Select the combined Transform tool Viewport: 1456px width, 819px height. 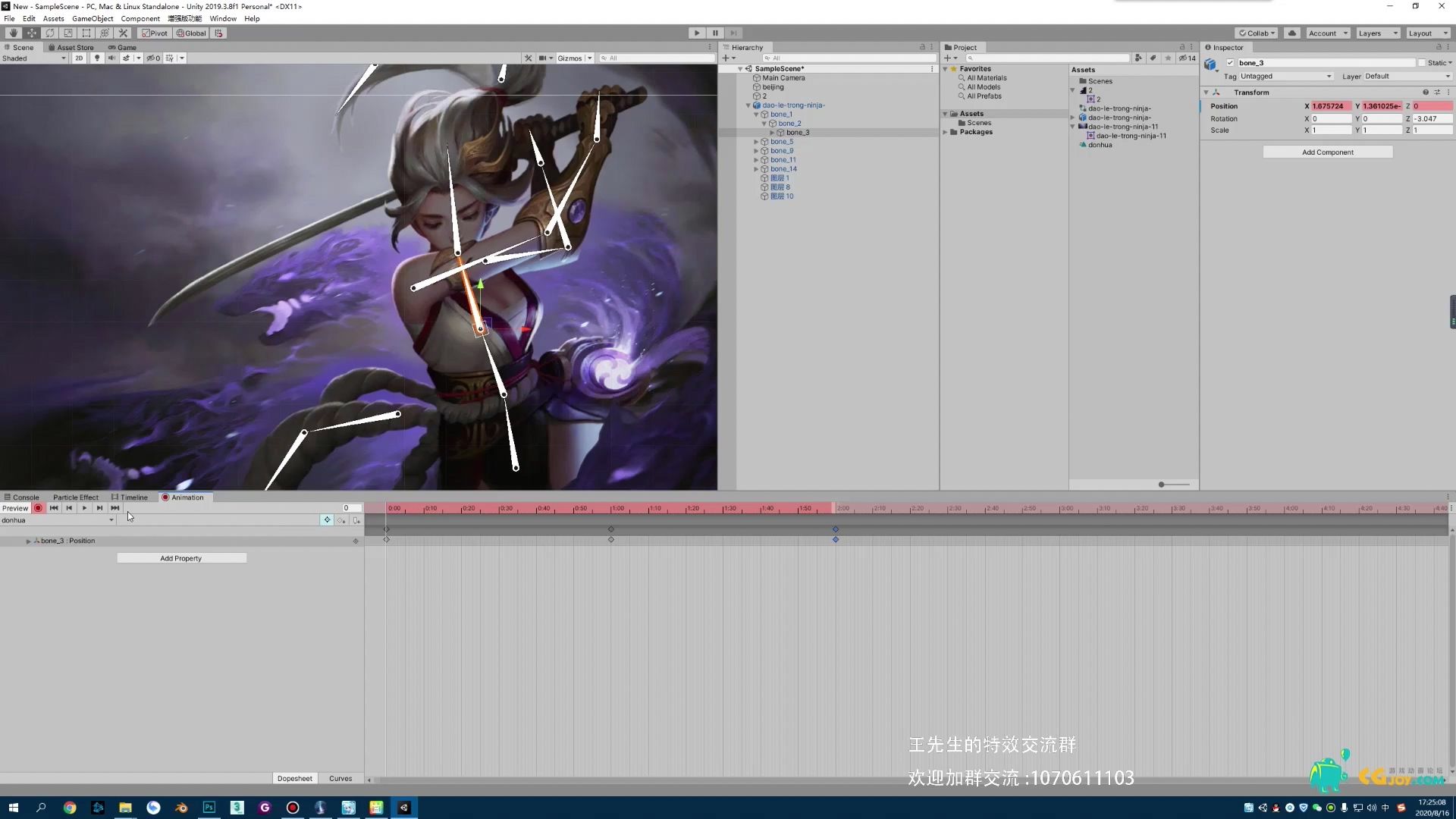click(105, 33)
